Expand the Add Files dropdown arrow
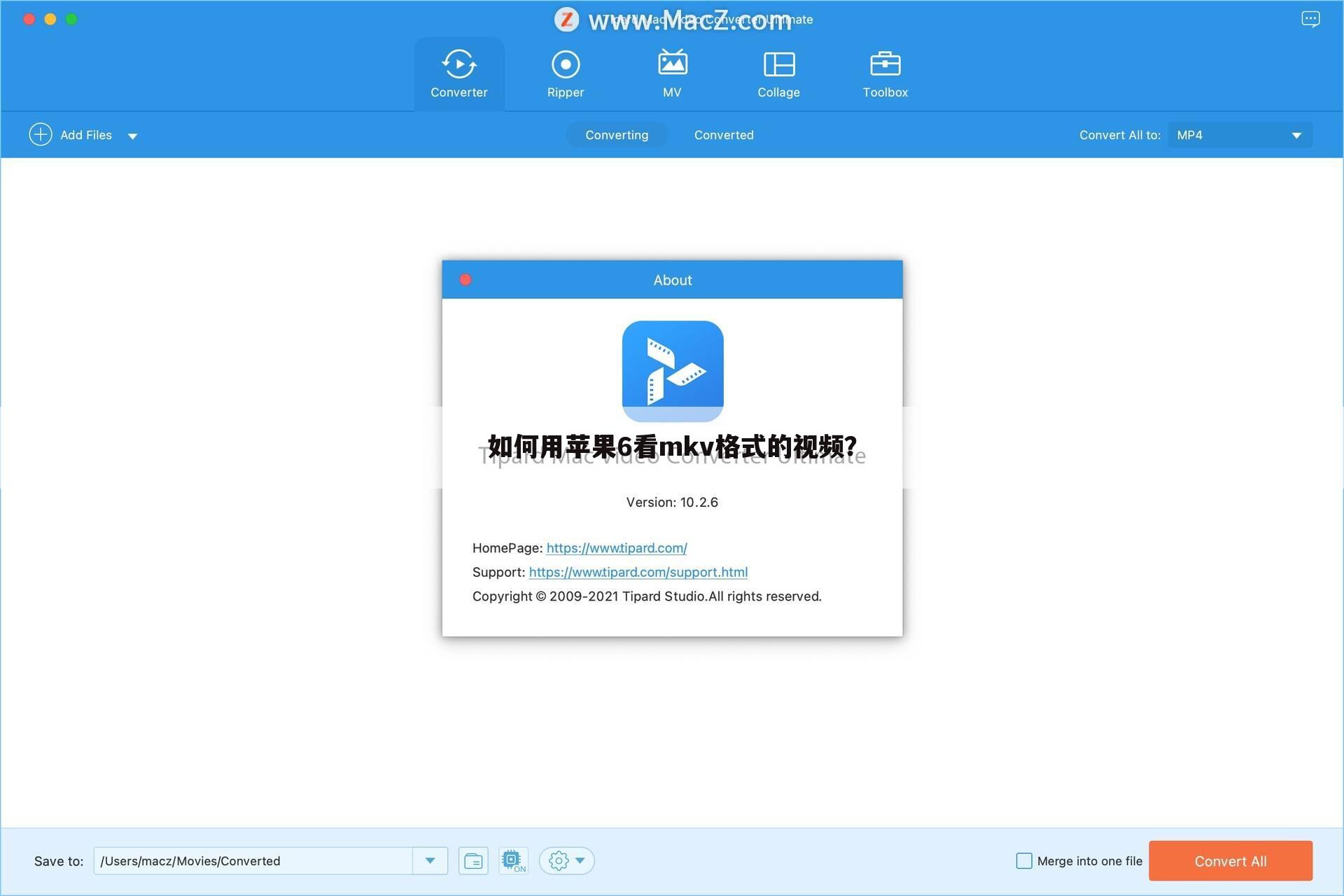This screenshot has width=1344, height=896. click(x=132, y=136)
